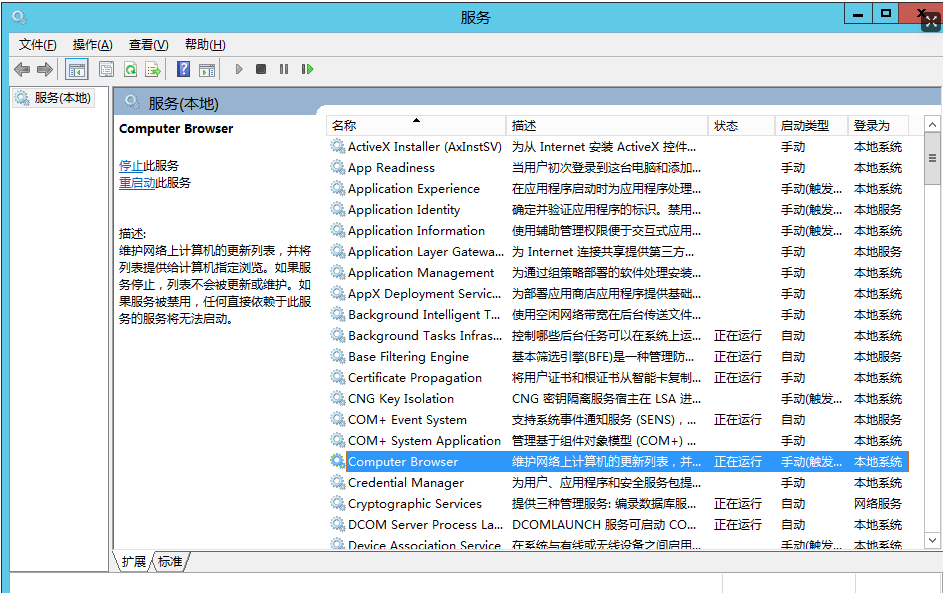Click the scrollbar up arrow
Image resolution: width=943 pixels, height=593 pixels.
coord(932,124)
